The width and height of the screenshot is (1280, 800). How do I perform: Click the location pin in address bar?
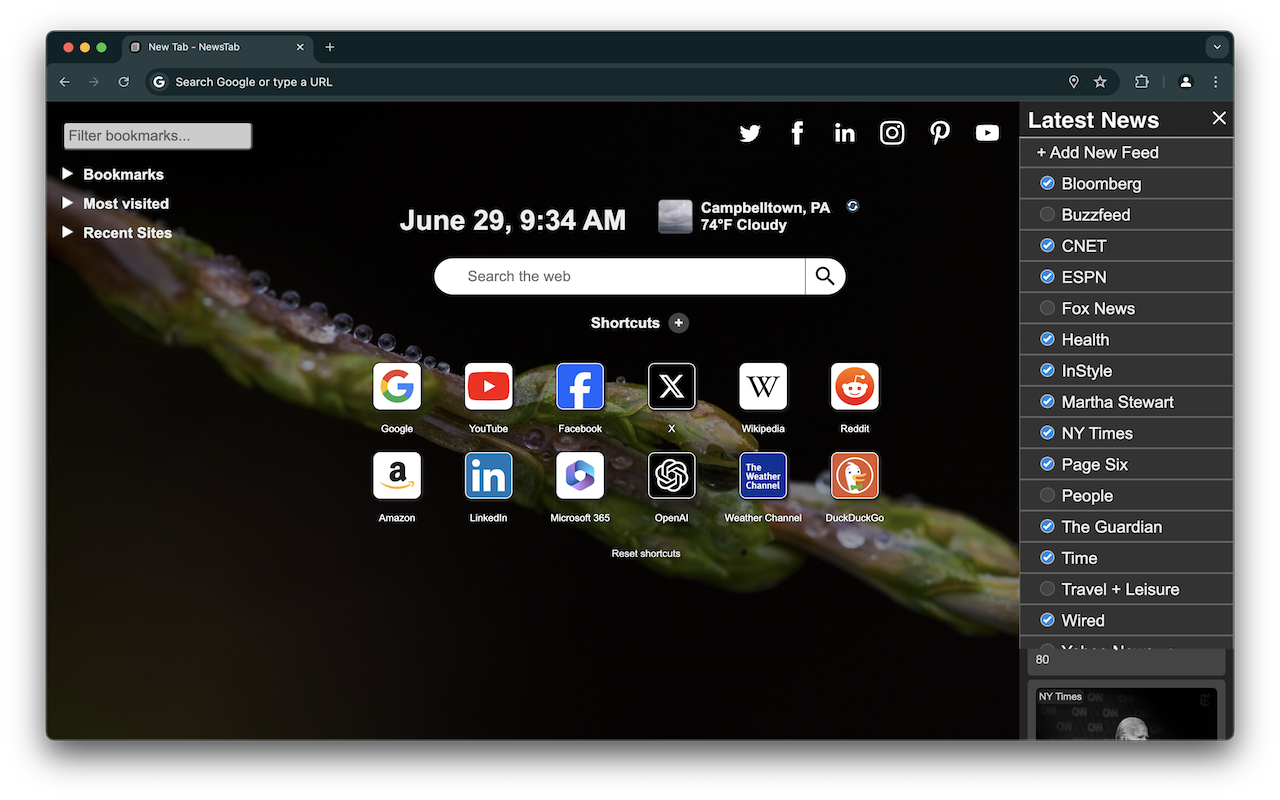tap(1074, 82)
